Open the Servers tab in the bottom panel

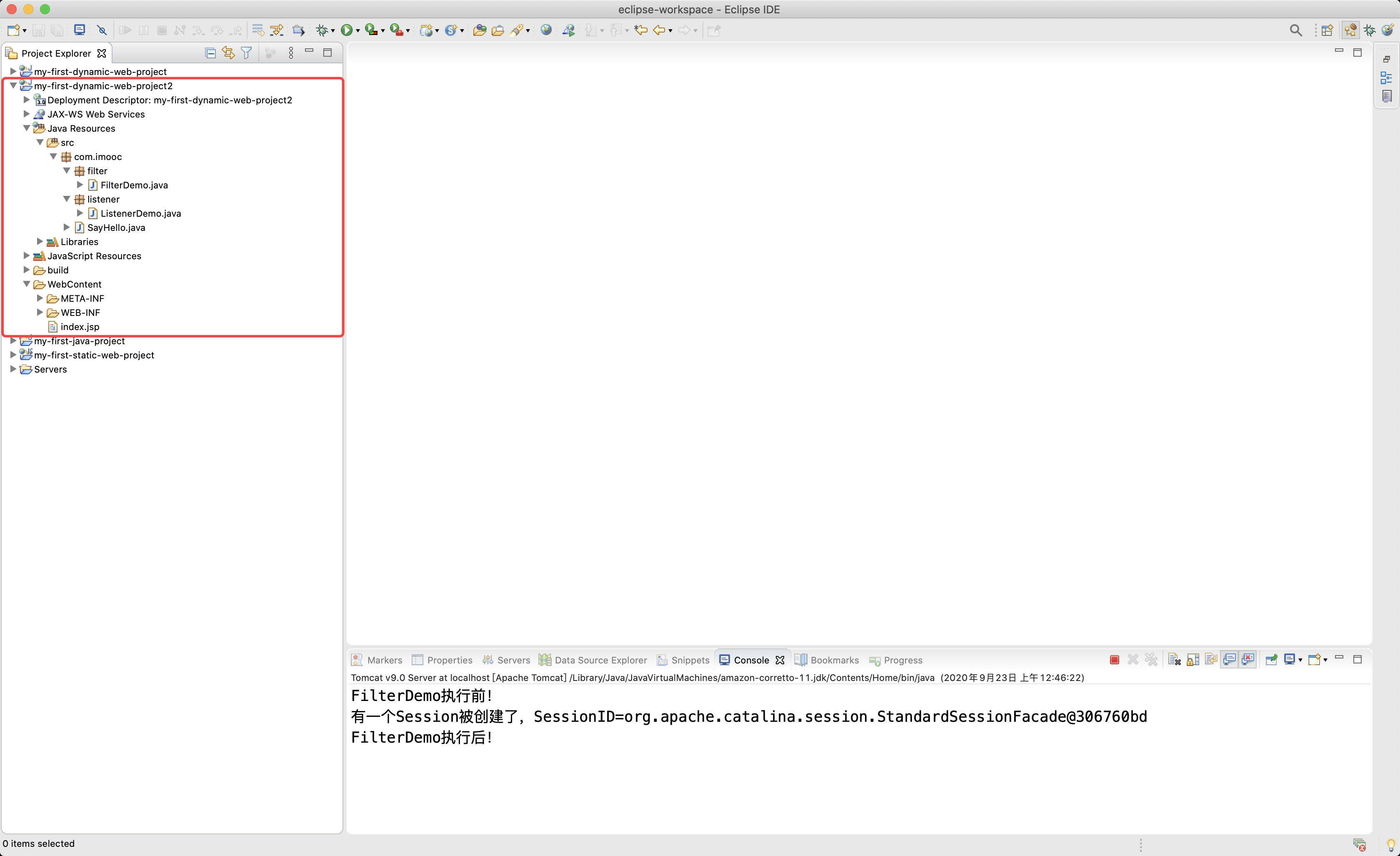506,660
